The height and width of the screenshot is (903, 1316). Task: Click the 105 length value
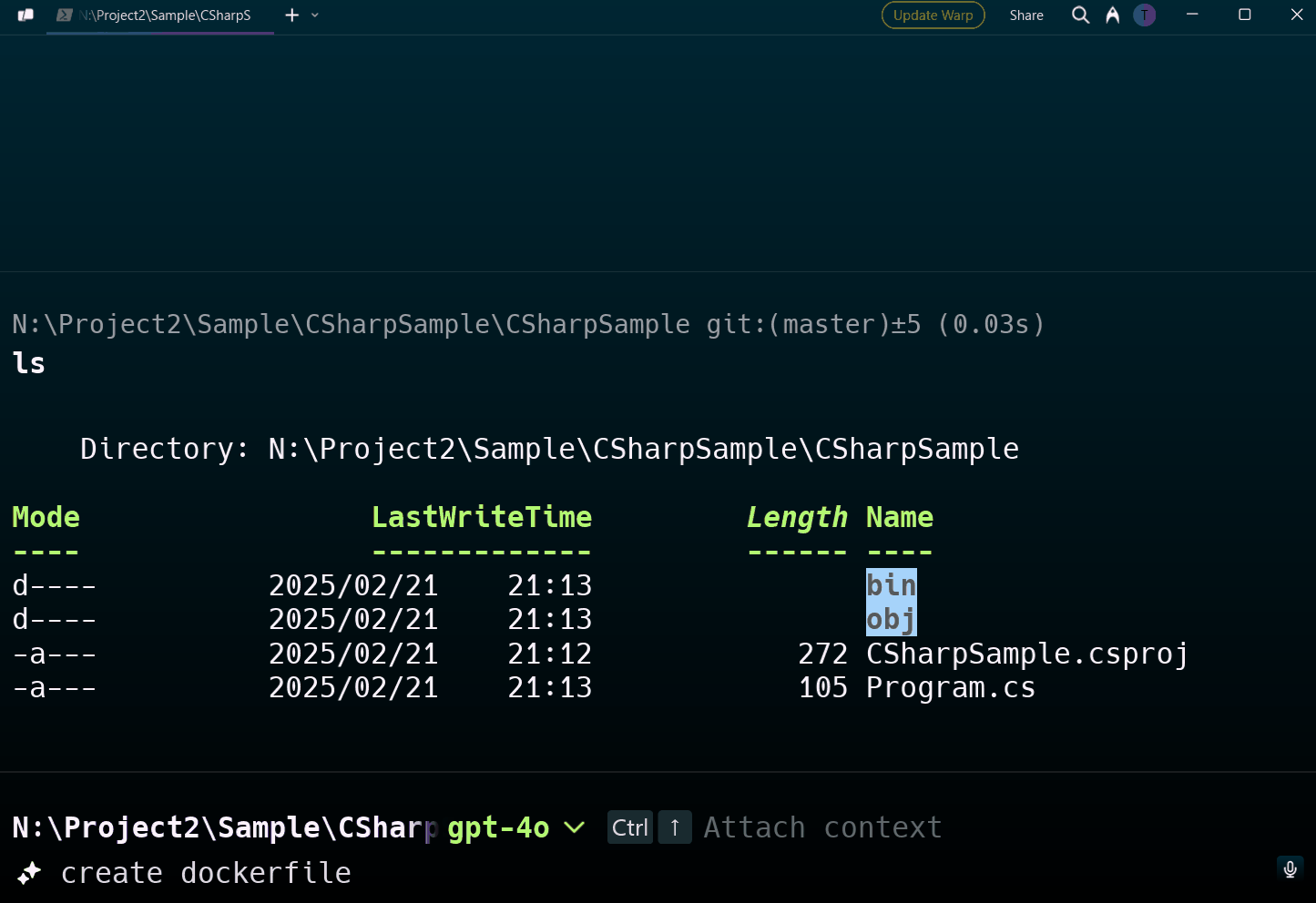pos(823,687)
